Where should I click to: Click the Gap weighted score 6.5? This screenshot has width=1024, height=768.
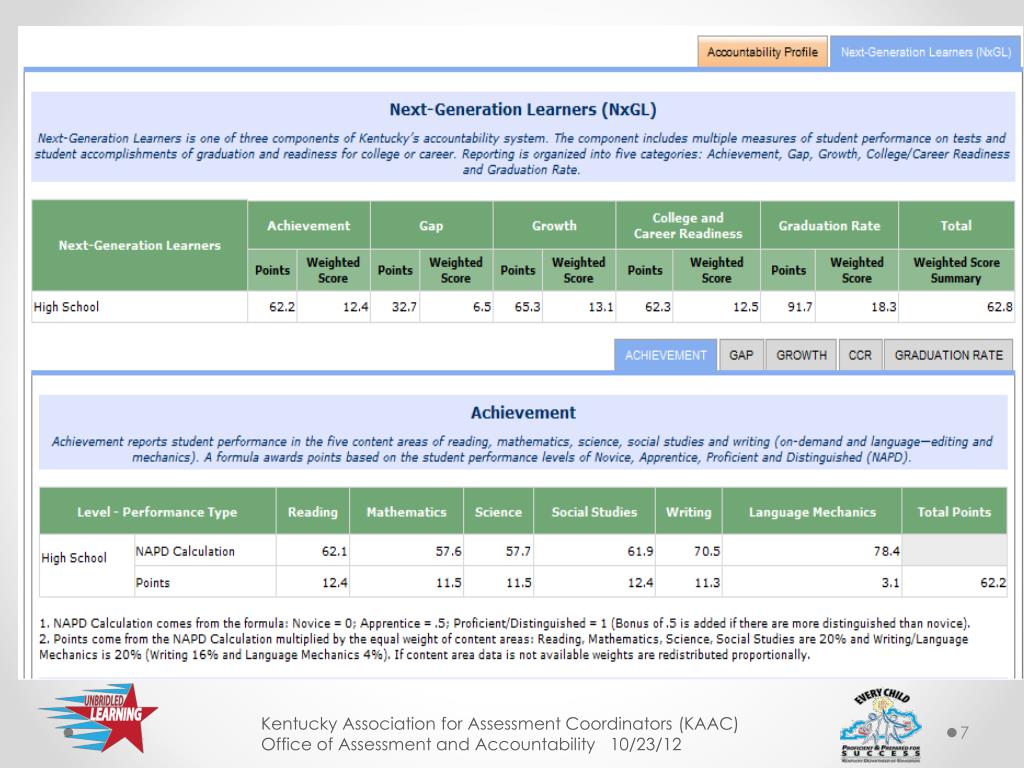coord(482,307)
